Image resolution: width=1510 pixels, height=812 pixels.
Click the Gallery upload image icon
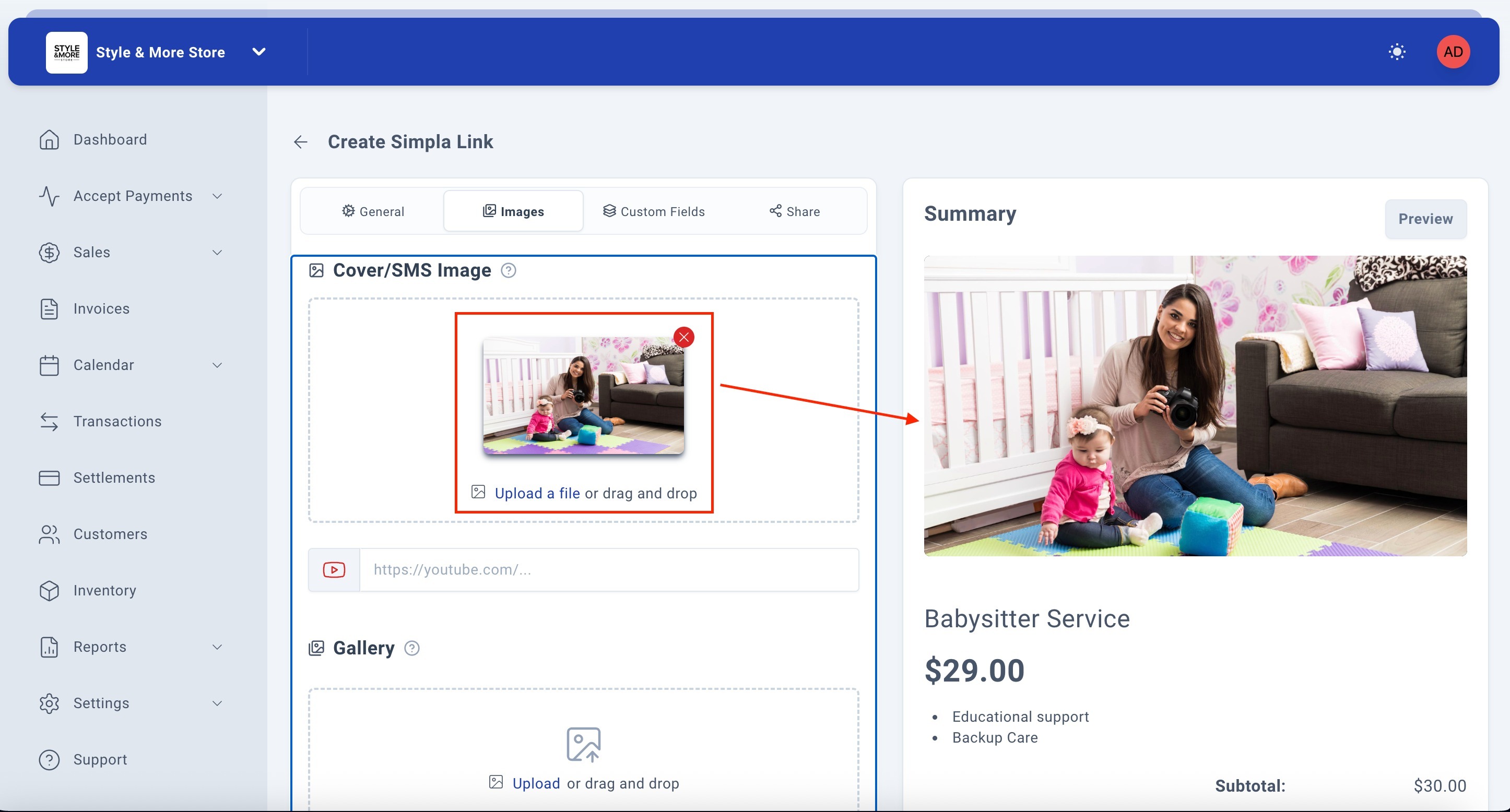click(583, 744)
